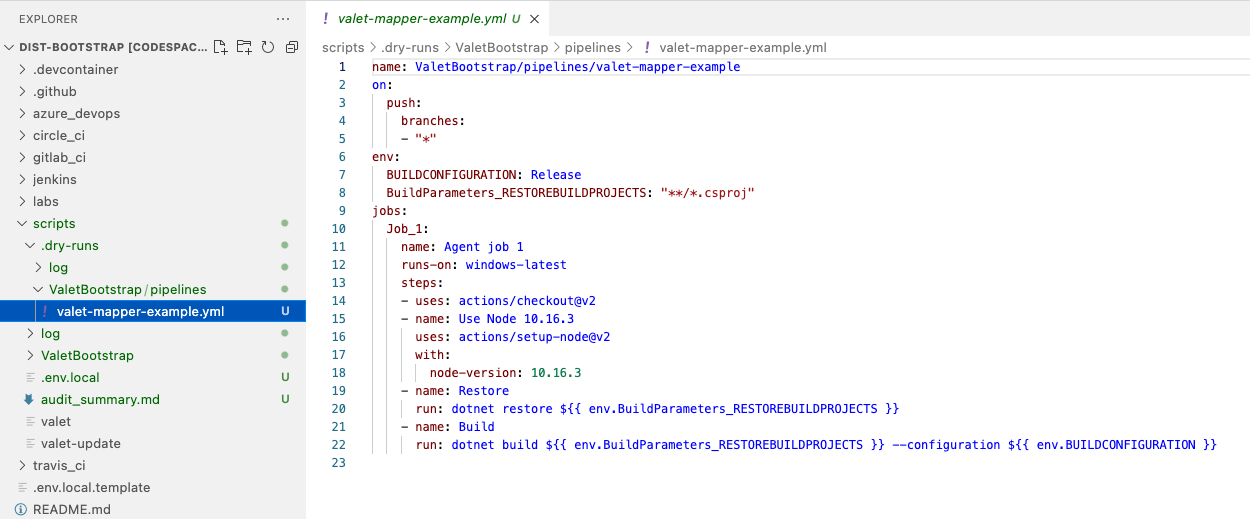
Task: Click the markdown icon beside audit_summary.md
Action: tap(29, 399)
